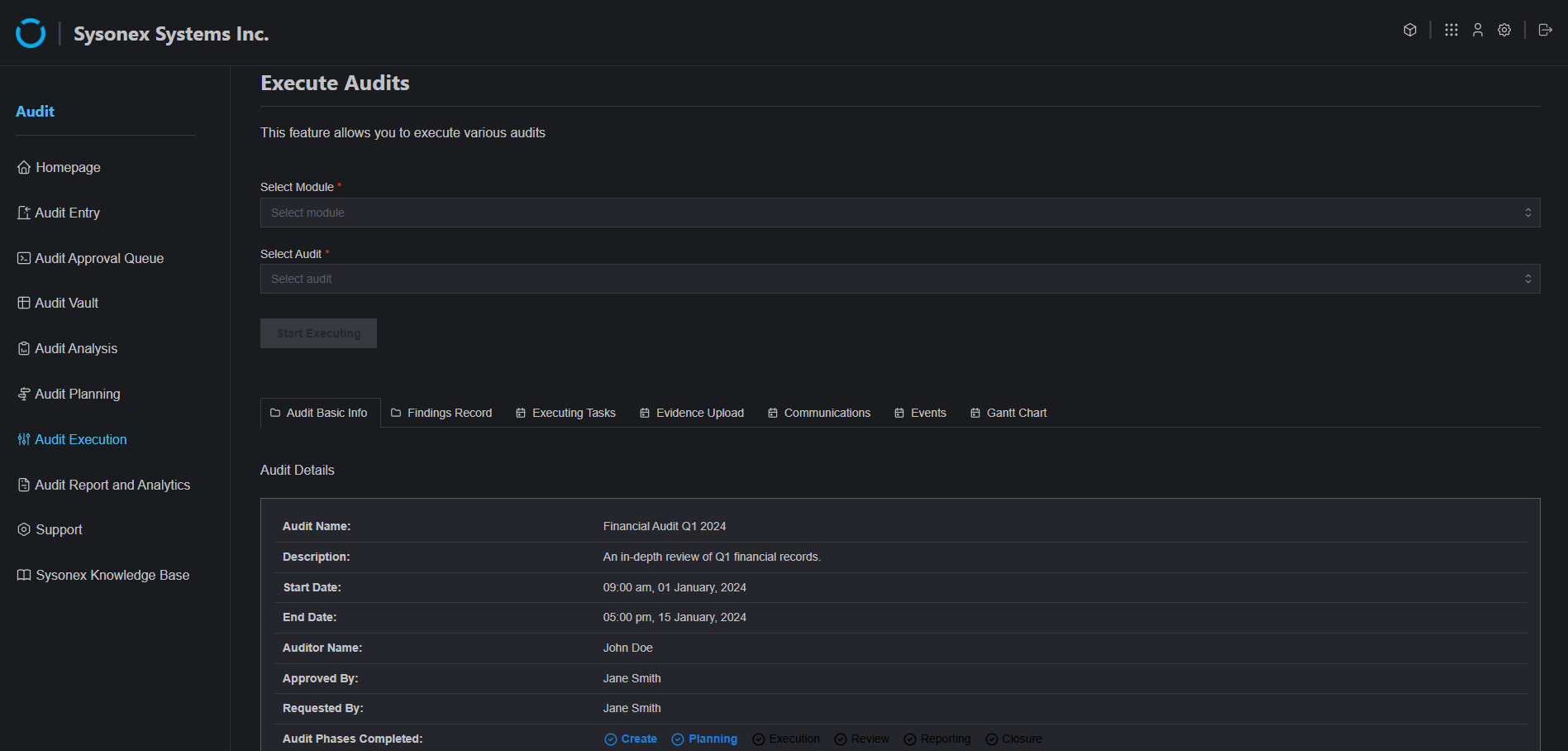This screenshot has height=751, width=1568.
Task: Expand the Select Module dropdown
Action: click(x=899, y=213)
